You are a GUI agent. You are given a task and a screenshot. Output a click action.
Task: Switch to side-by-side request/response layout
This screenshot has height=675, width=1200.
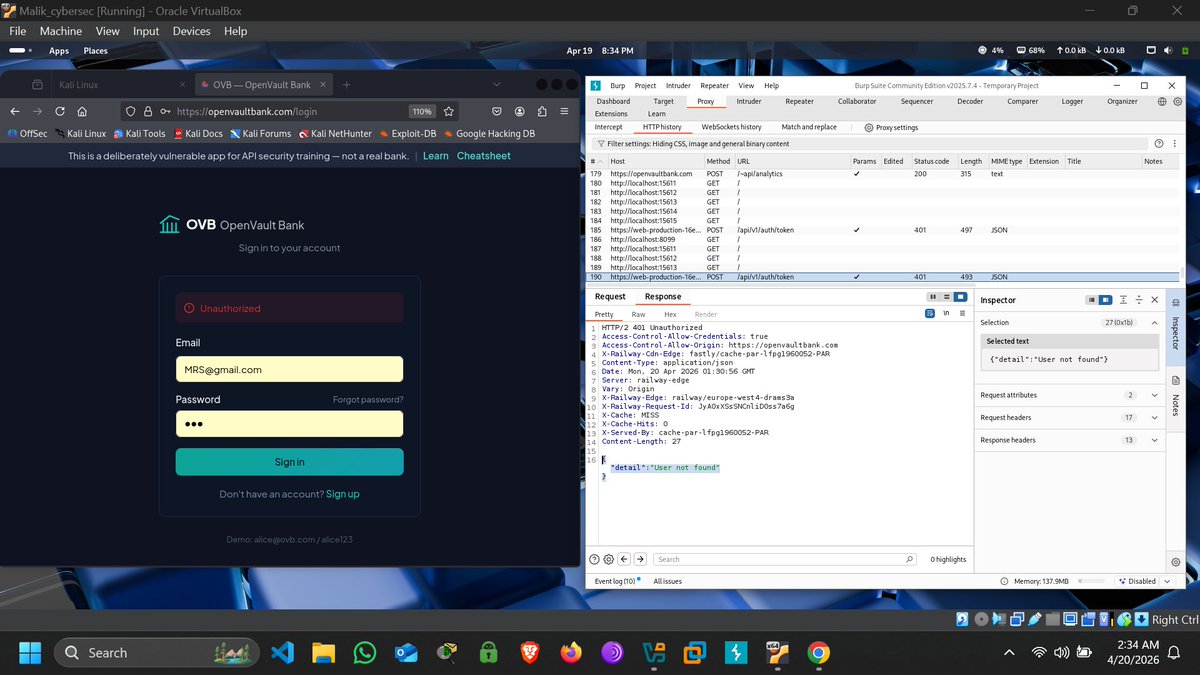(933, 297)
